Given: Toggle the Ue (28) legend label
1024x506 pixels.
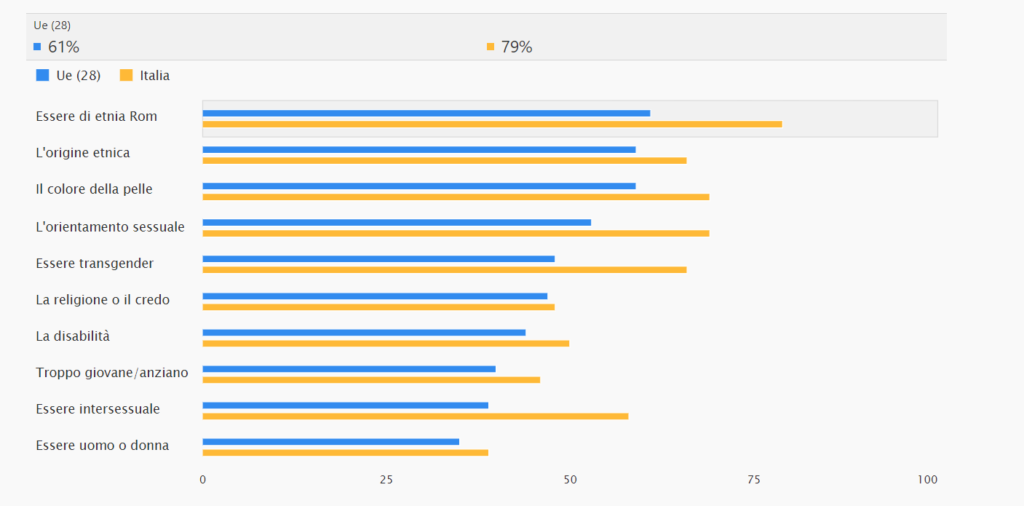Looking at the screenshot, I should click(78, 75).
